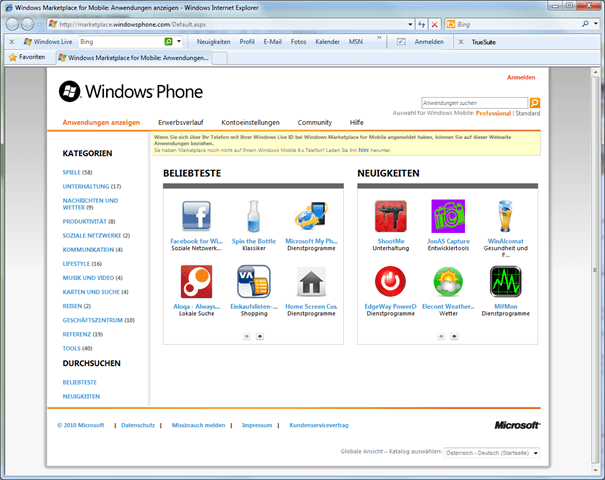Click in the Anwendungen suchen field
Viewport: 605px width, 480px height.
pos(474,103)
